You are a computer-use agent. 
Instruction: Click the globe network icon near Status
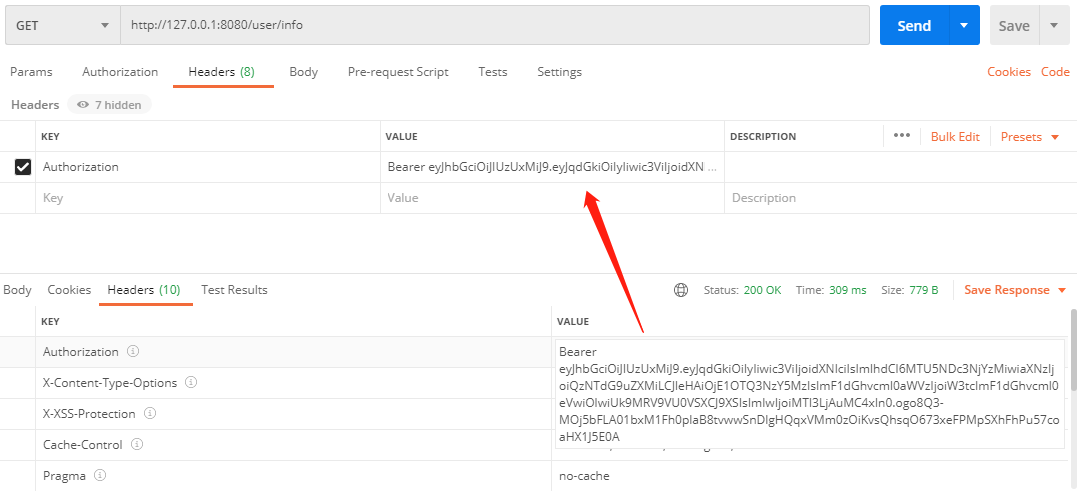[x=681, y=290]
